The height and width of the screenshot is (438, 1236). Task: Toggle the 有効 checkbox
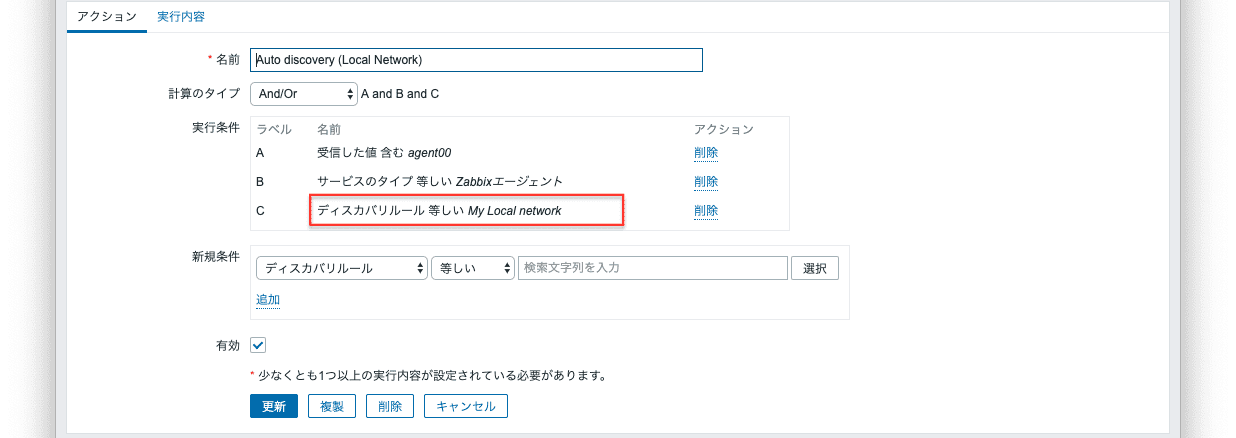coord(258,345)
